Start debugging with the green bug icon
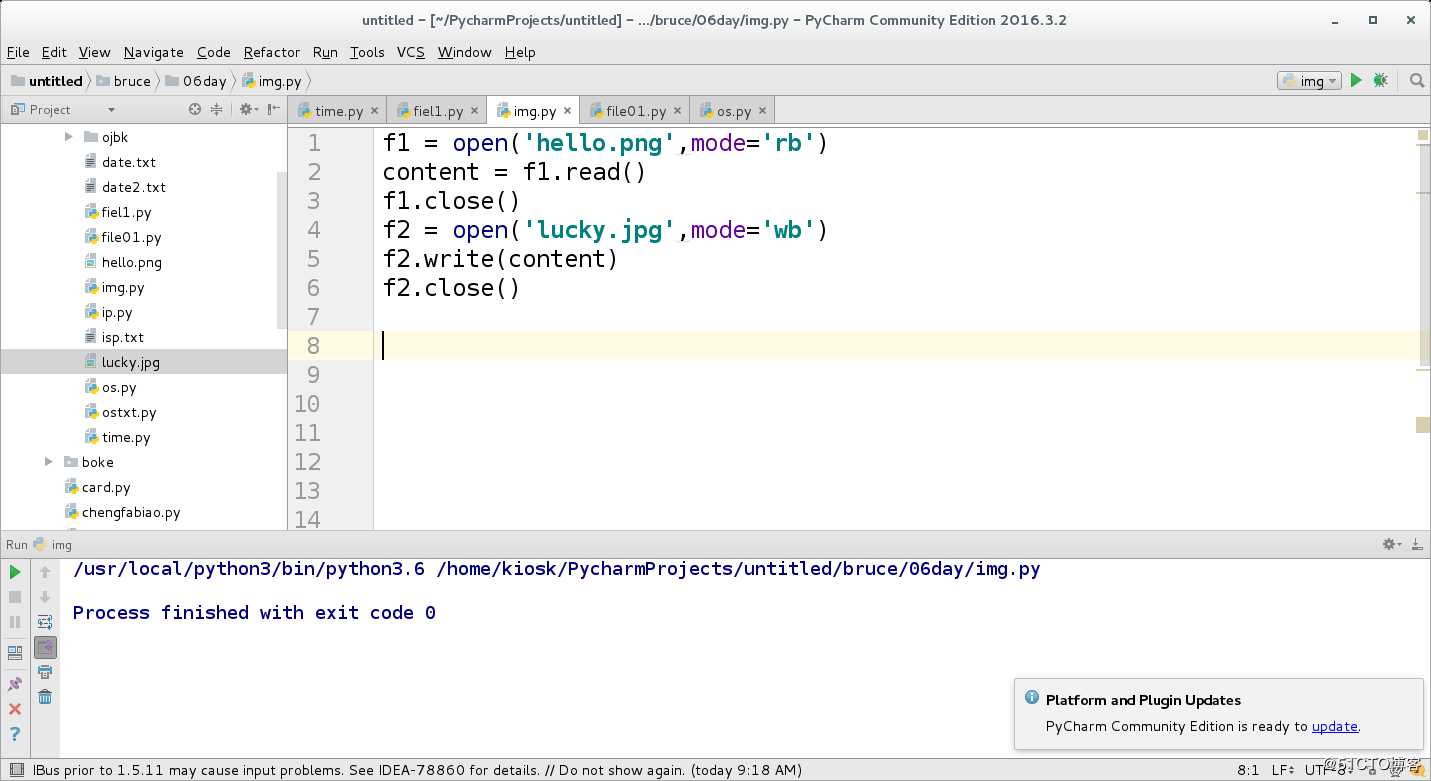 (x=1380, y=81)
